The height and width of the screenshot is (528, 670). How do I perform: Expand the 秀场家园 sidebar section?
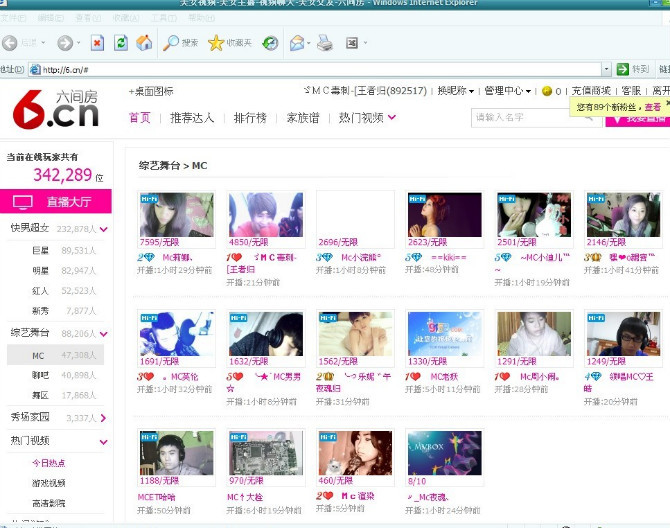[x=103, y=418]
